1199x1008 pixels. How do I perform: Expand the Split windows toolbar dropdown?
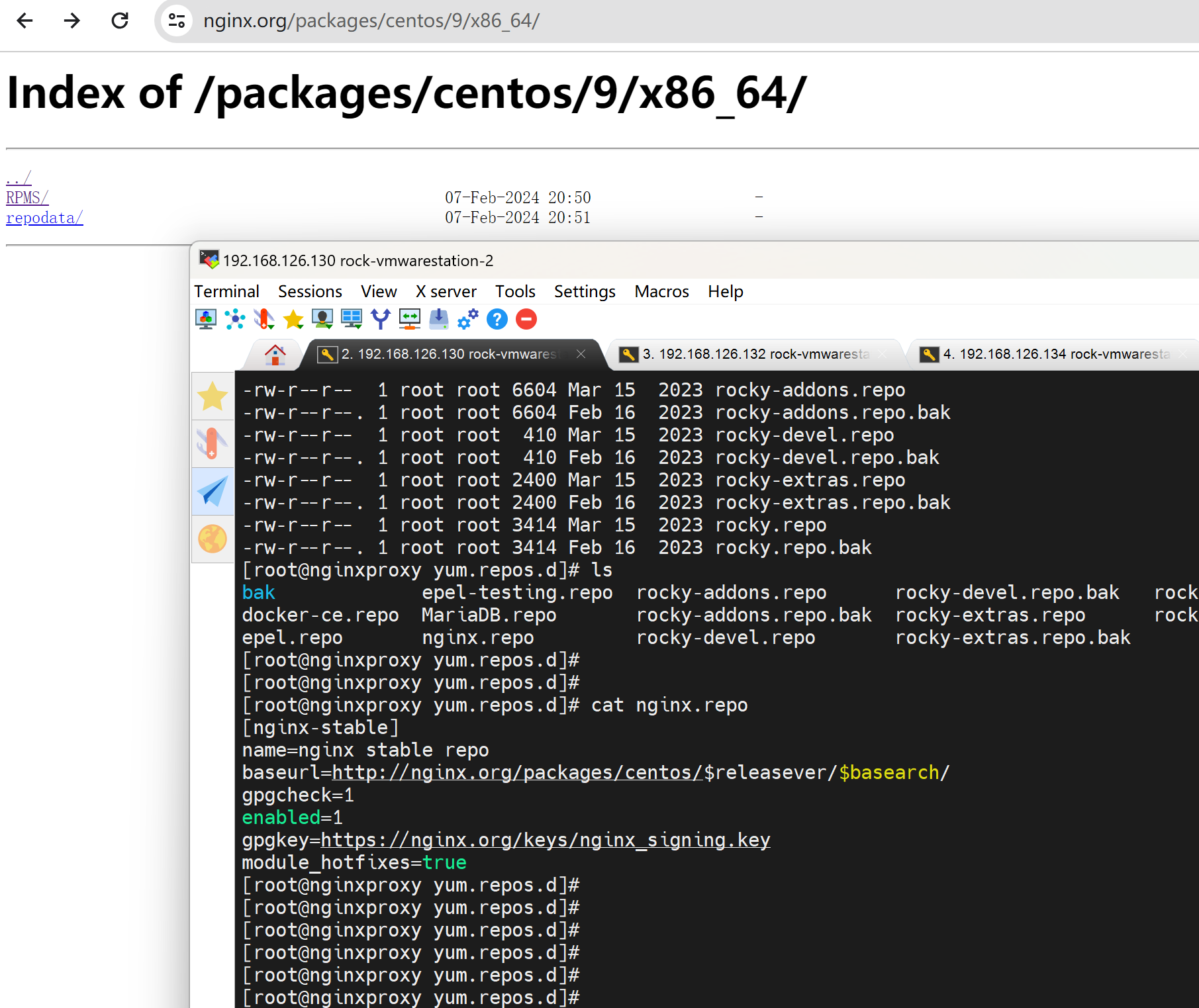352,320
